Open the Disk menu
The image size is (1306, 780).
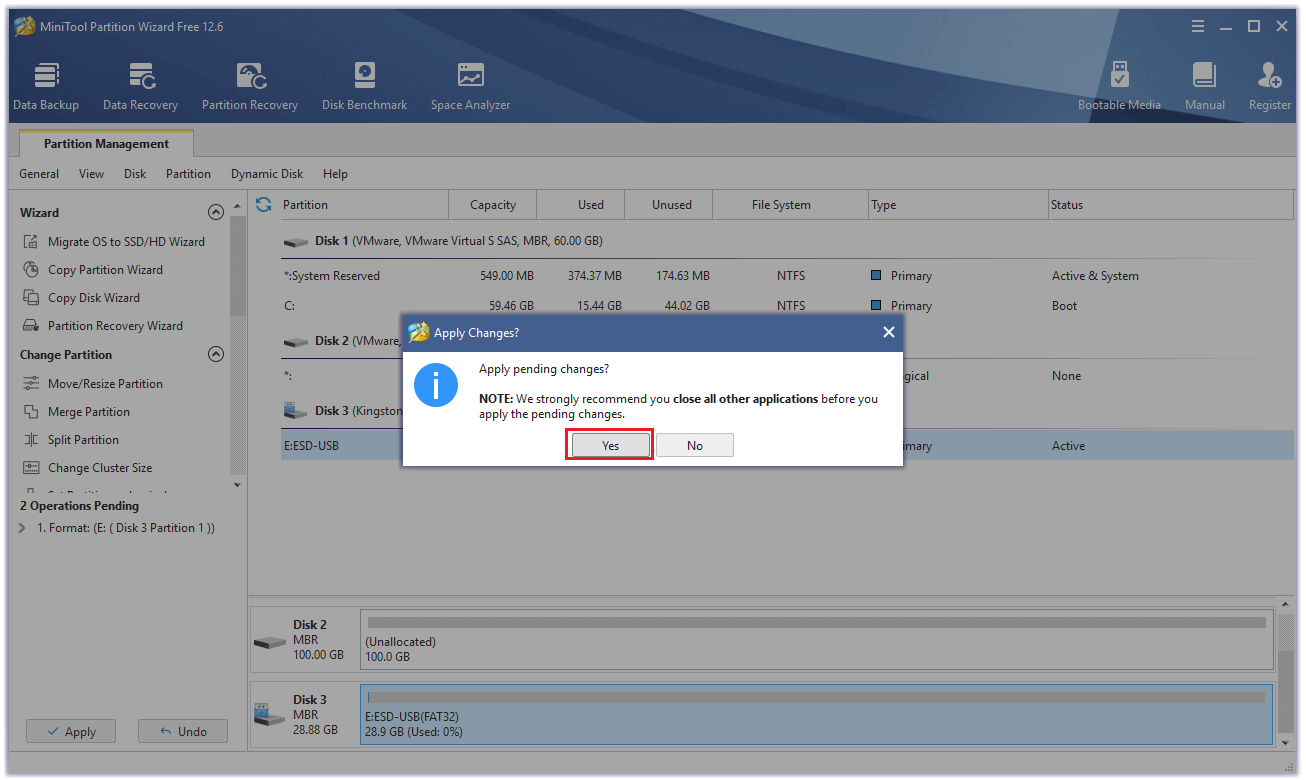pyautogui.click(x=135, y=174)
